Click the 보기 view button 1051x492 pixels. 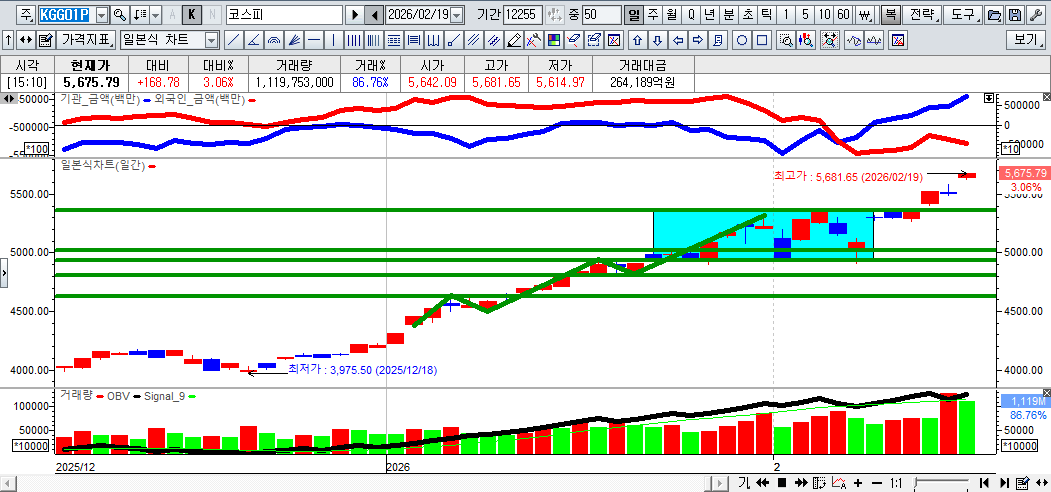1026,41
